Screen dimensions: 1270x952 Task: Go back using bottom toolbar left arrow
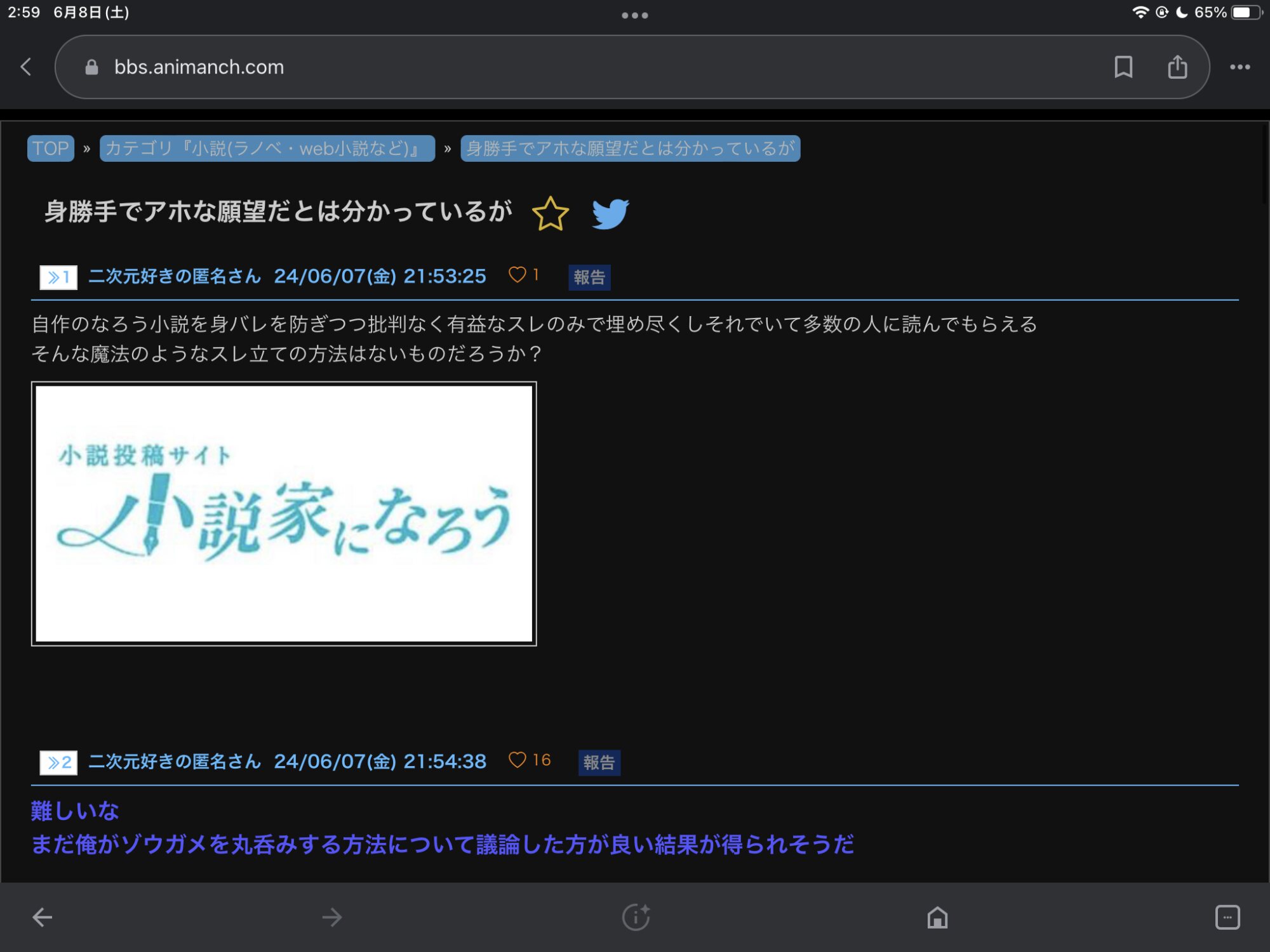(43, 917)
